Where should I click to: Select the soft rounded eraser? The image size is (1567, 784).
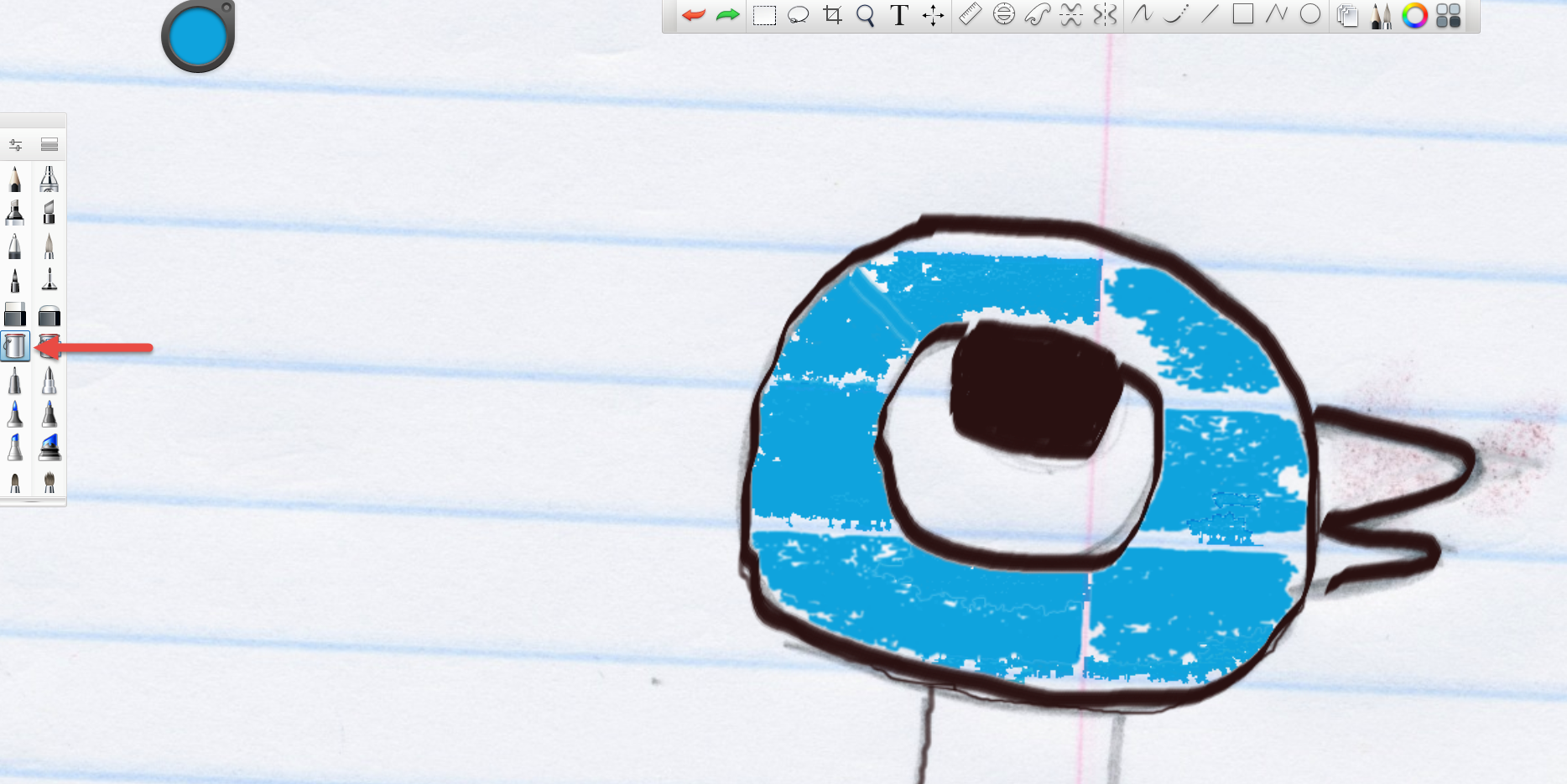pos(49,314)
